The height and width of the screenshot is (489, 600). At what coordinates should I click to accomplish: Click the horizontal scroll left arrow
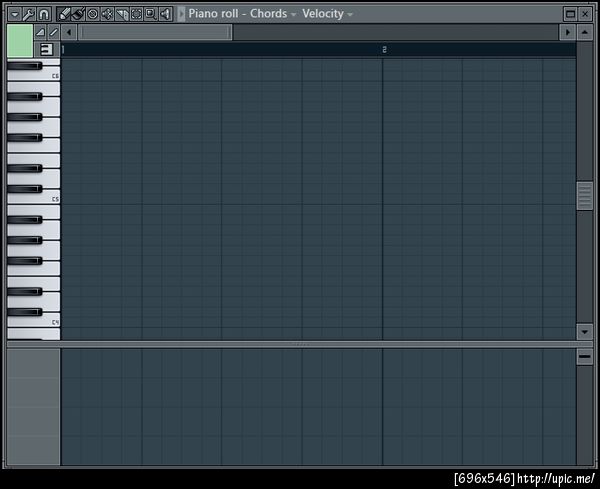(x=69, y=33)
